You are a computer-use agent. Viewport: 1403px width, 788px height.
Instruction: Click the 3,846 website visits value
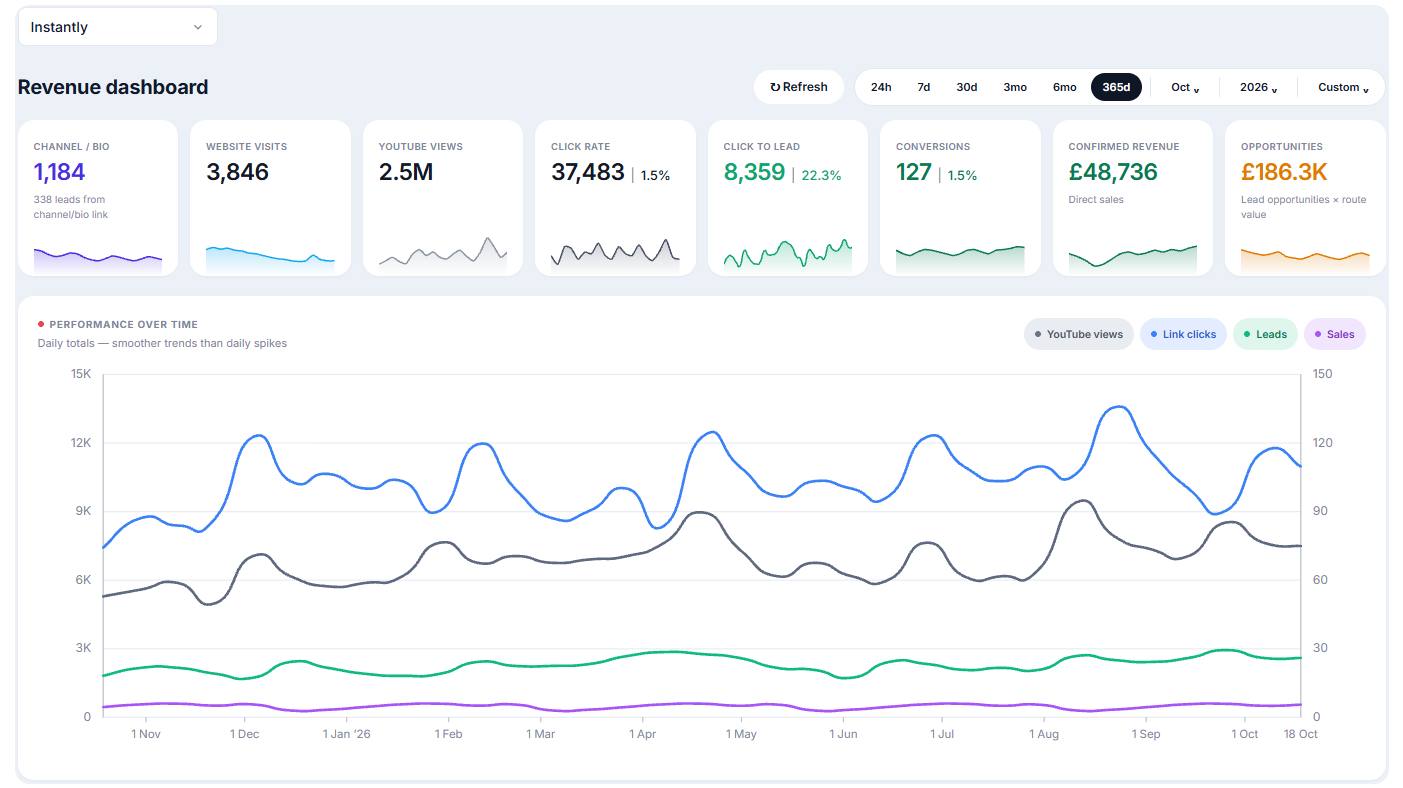[238, 172]
